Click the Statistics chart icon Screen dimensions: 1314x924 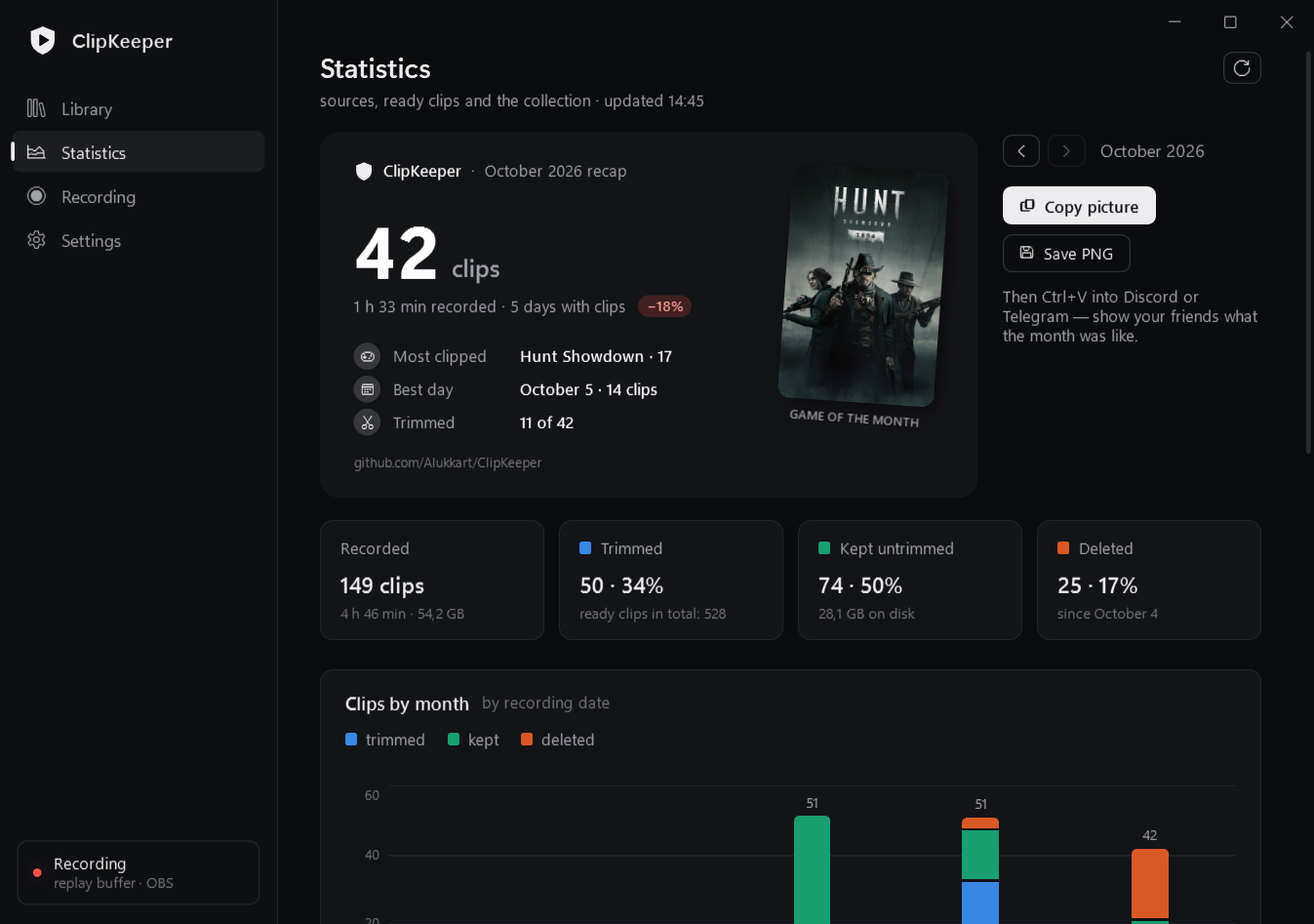pos(36,152)
